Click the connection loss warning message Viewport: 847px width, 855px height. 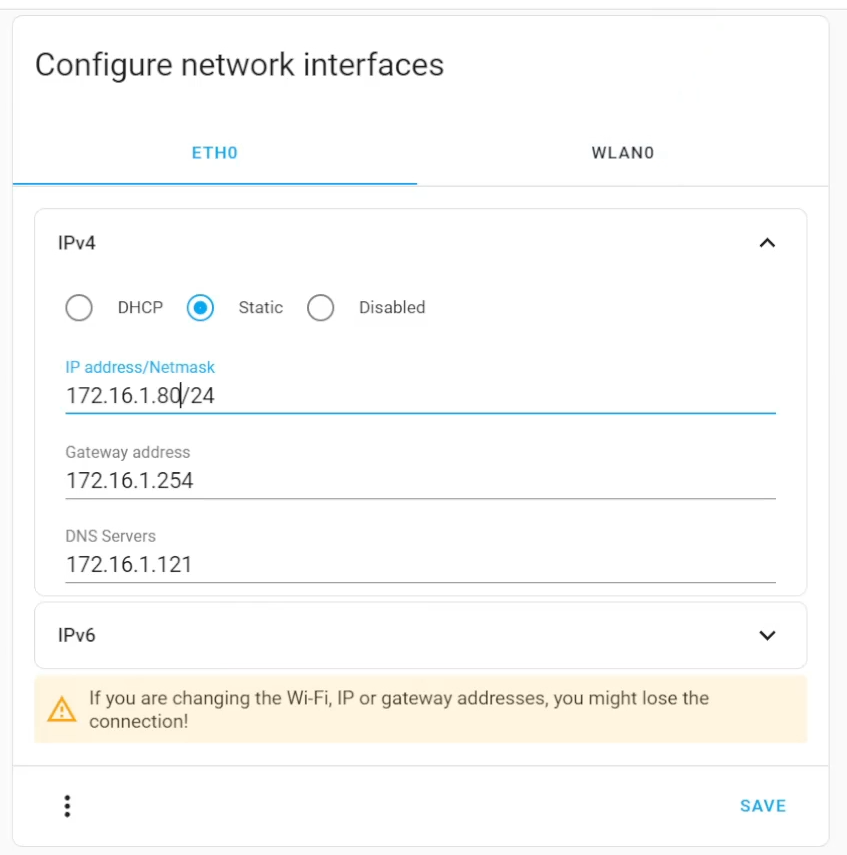(398, 709)
